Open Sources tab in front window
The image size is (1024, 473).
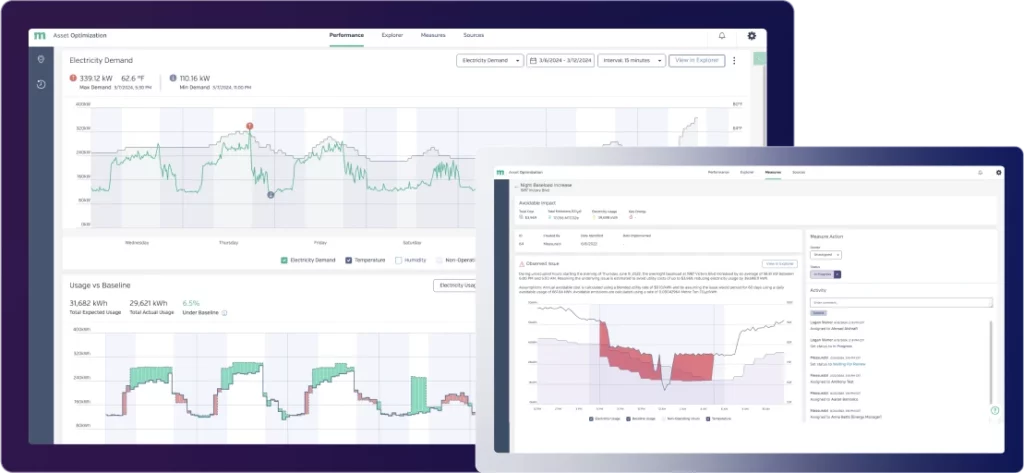coord(799,172)
